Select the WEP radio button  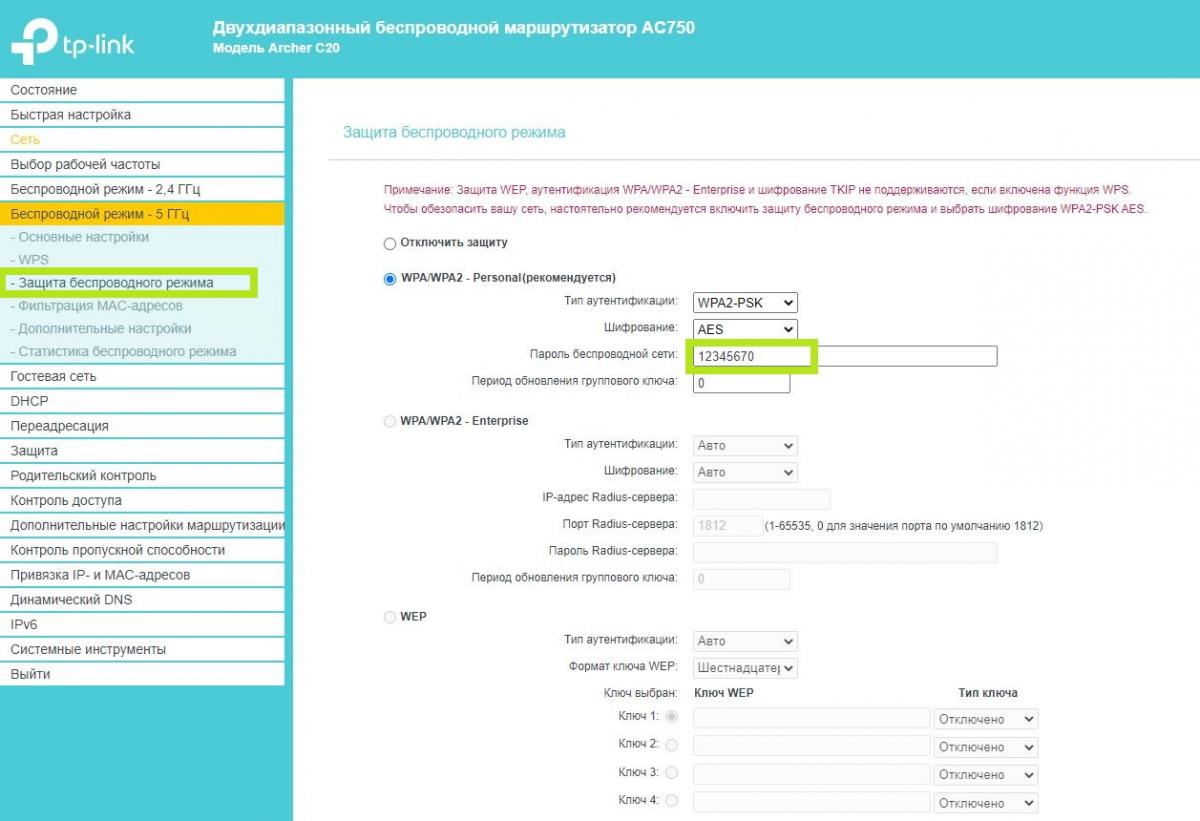pos(390,618)
